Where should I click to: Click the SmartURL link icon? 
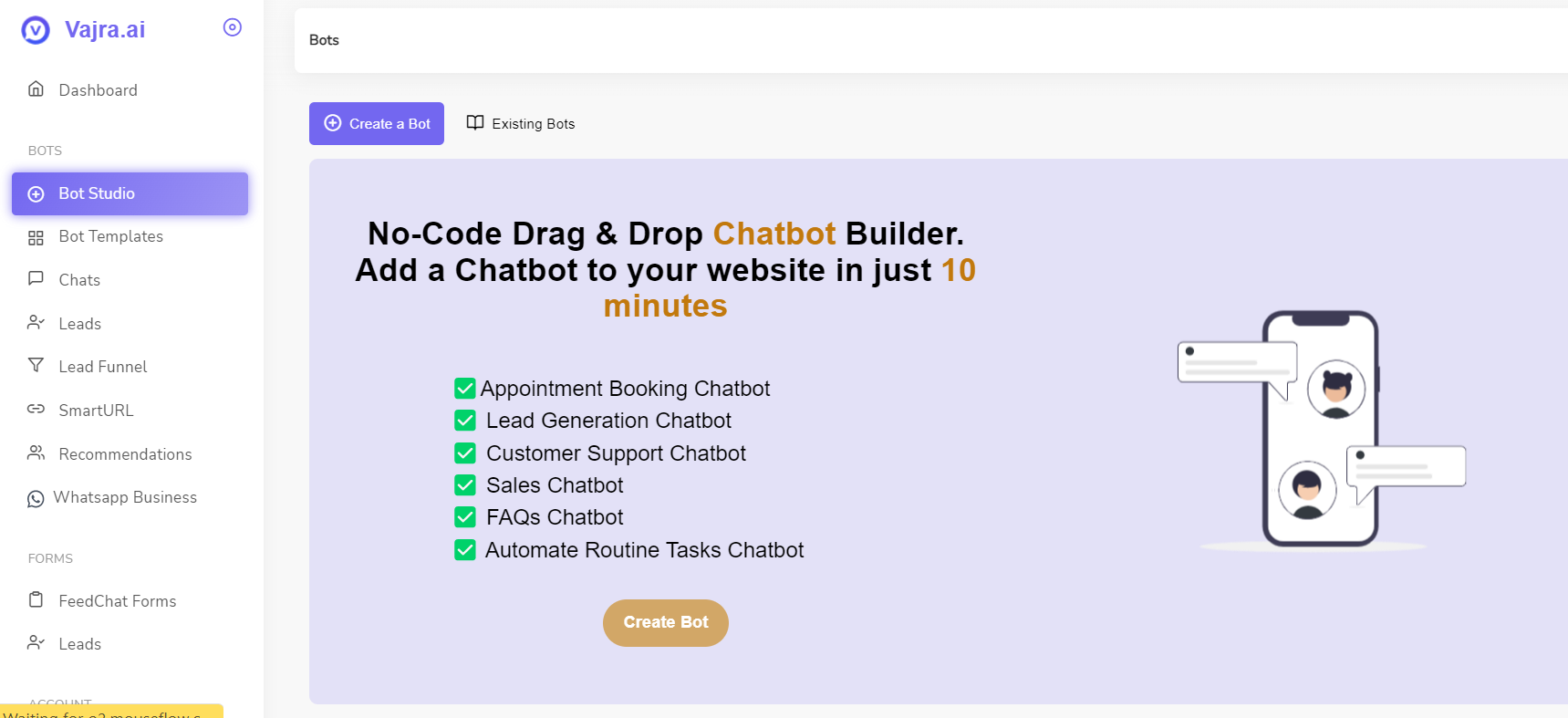coord(36,410)
